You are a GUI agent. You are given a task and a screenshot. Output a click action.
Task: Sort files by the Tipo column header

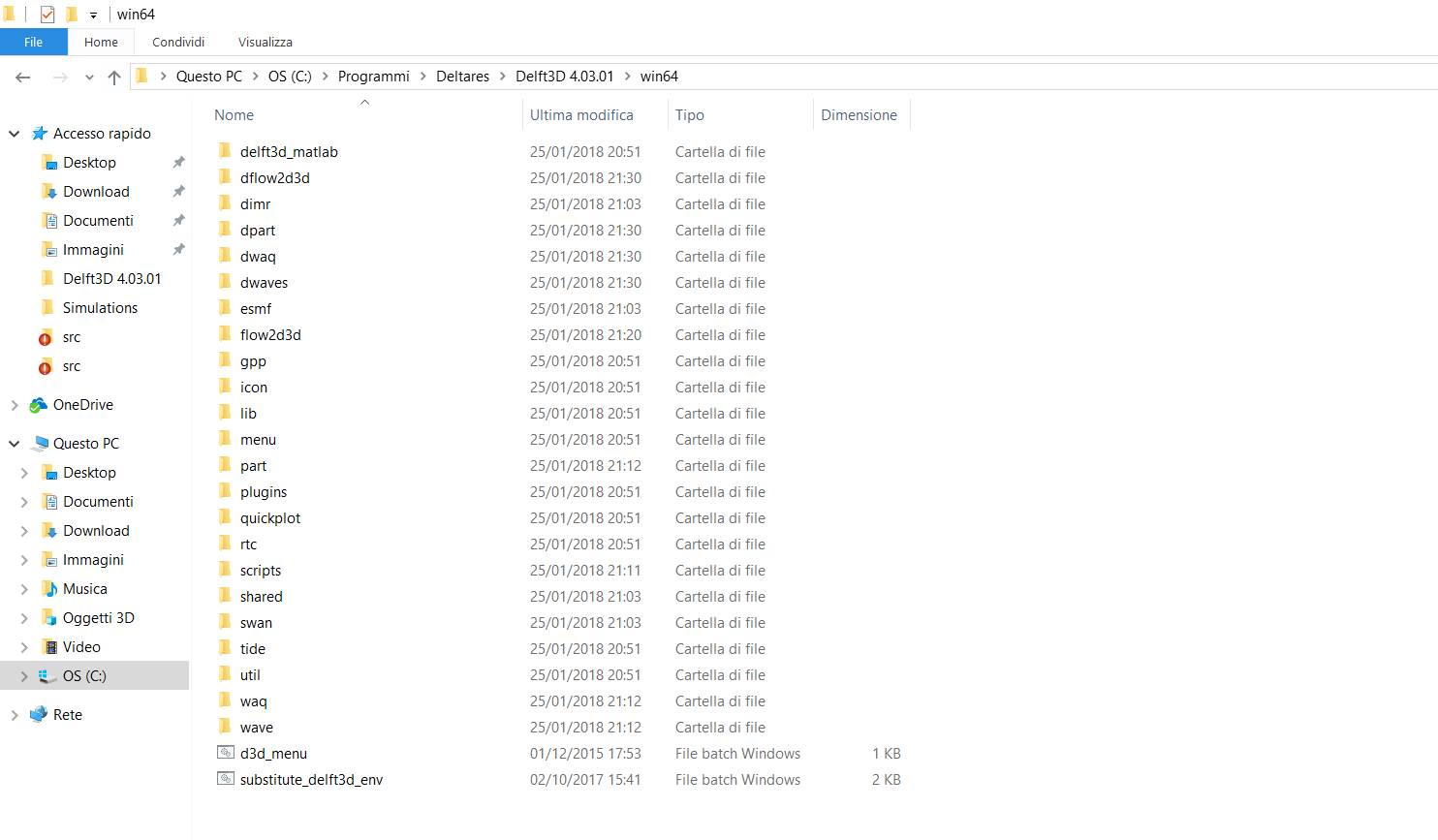coord(690,115)
